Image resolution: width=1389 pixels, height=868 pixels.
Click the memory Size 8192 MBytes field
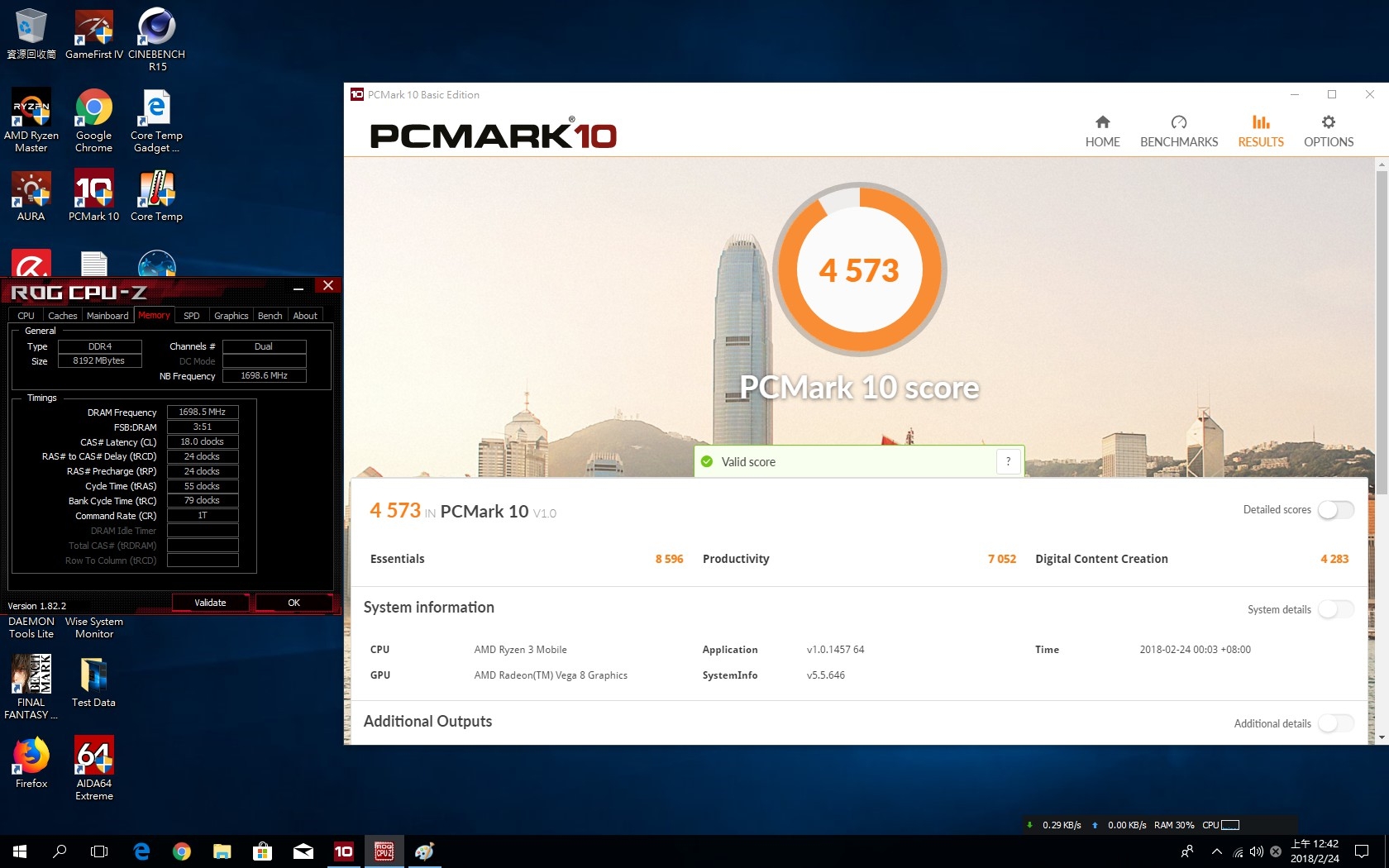pyautogui.click(x=99, y=360)
